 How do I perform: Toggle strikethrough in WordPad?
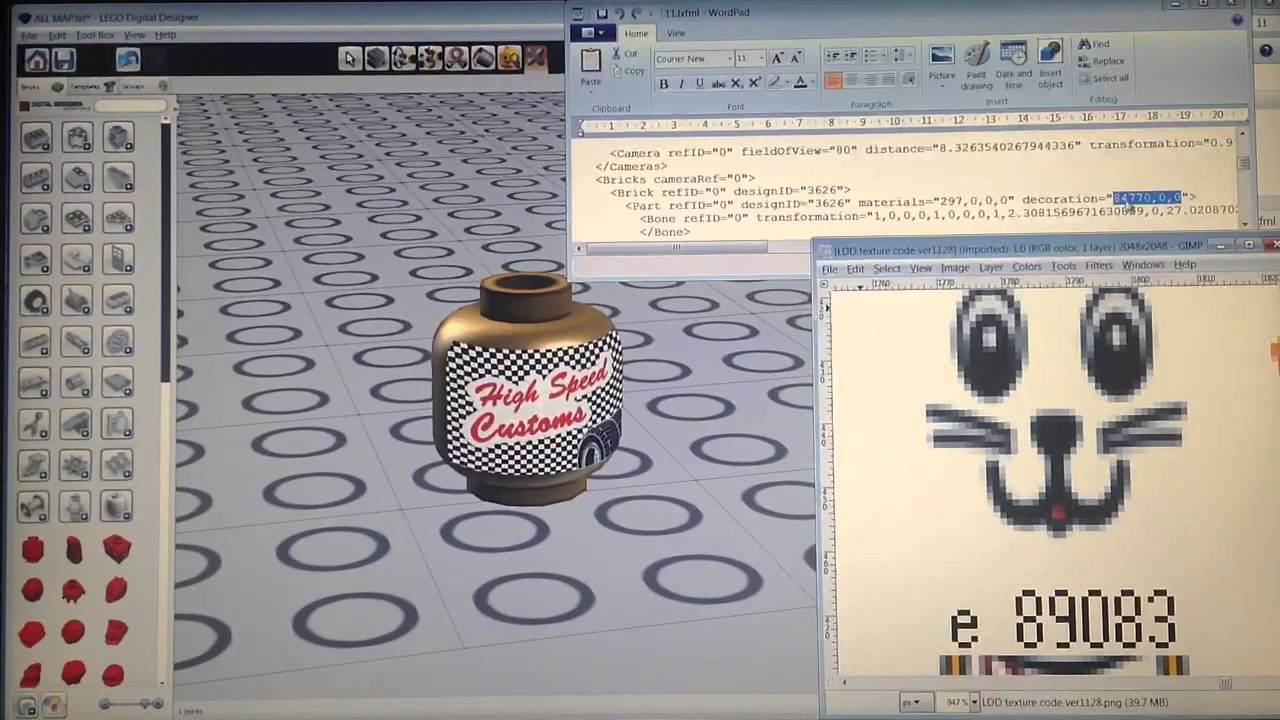click(x=718, y=84)
